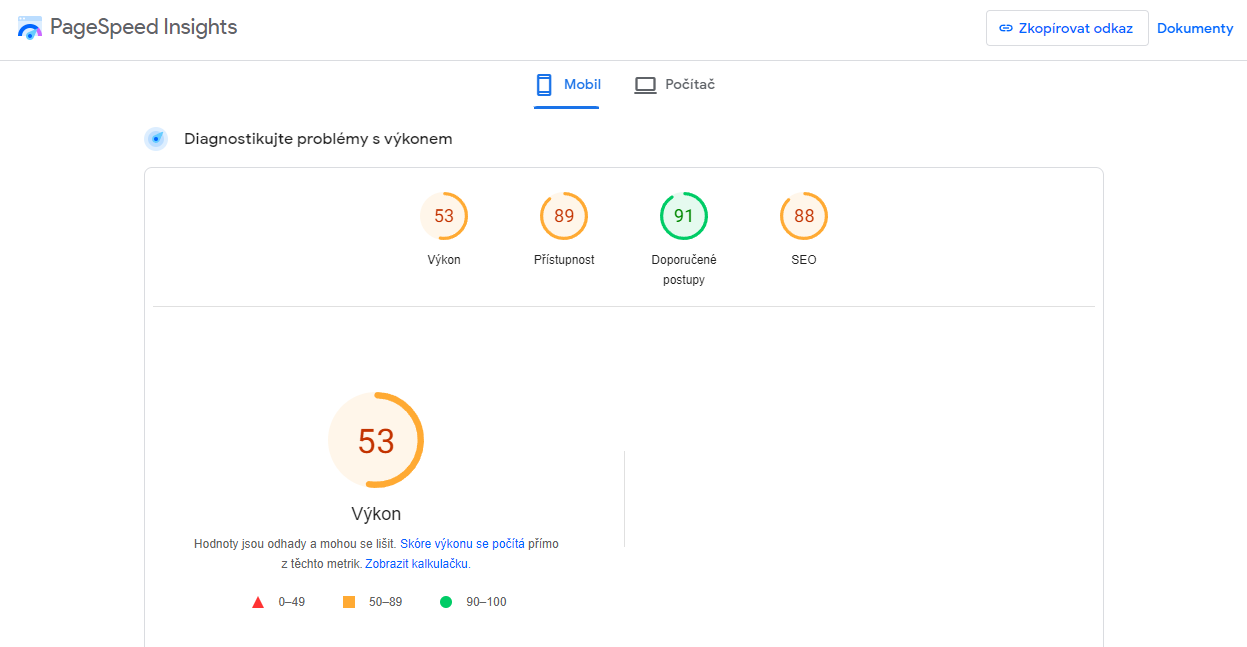Click the green circle 90–100 legend icon

click(x=446, y=602)
